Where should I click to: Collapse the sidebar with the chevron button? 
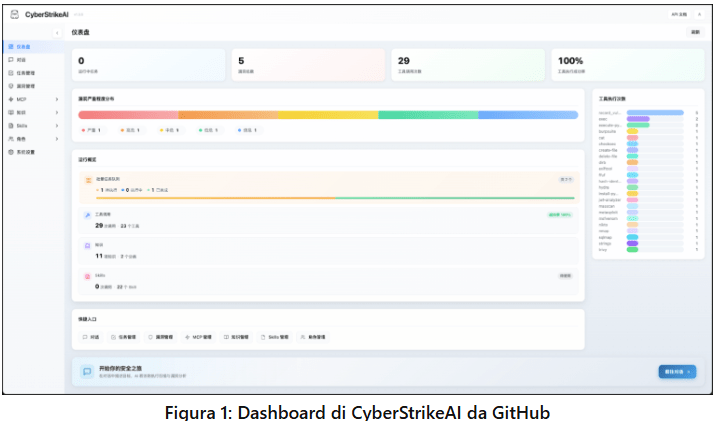[x=57, y=33]
